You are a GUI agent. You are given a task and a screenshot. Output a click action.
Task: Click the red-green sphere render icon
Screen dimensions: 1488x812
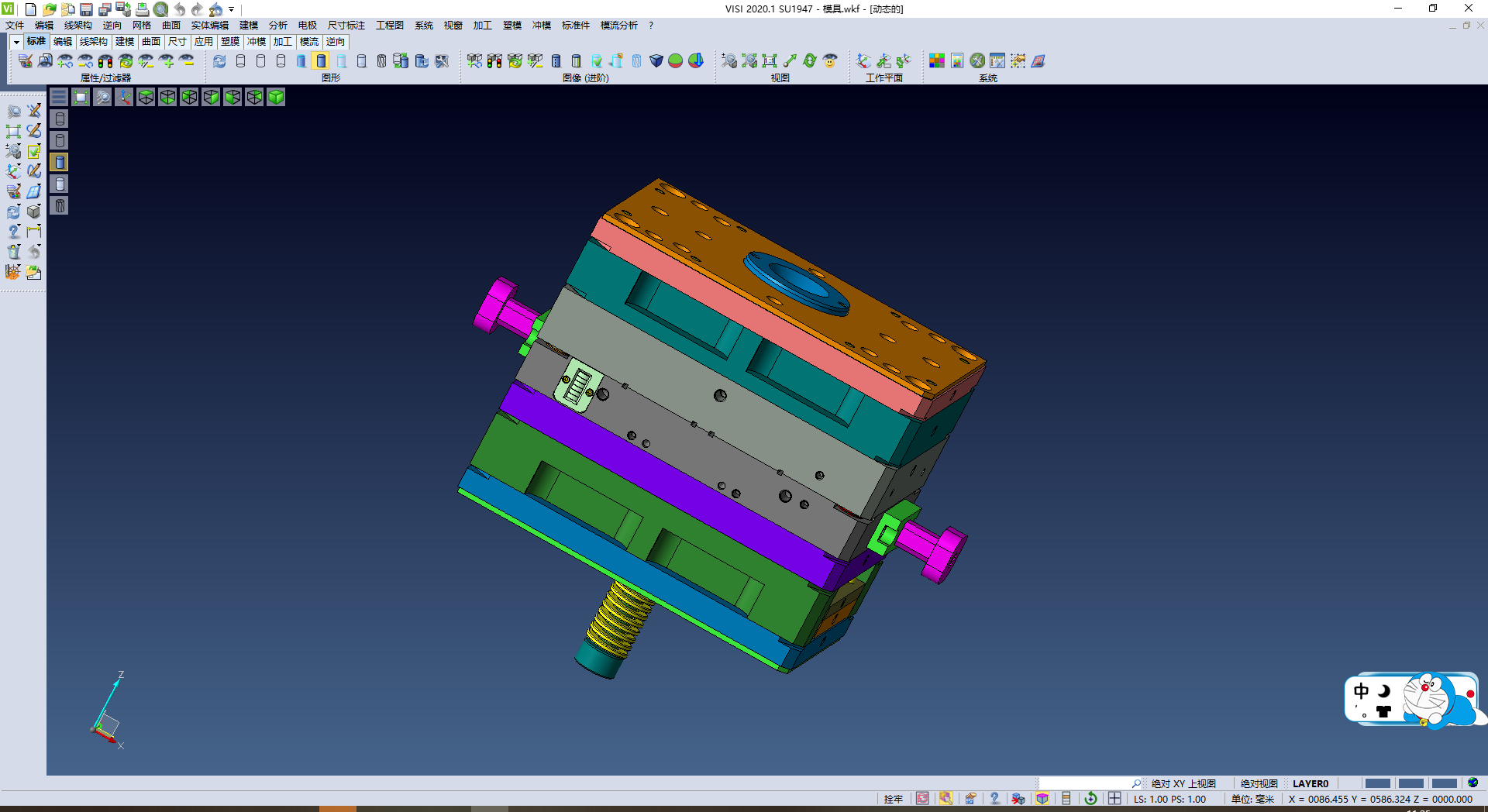click(676, 60)
